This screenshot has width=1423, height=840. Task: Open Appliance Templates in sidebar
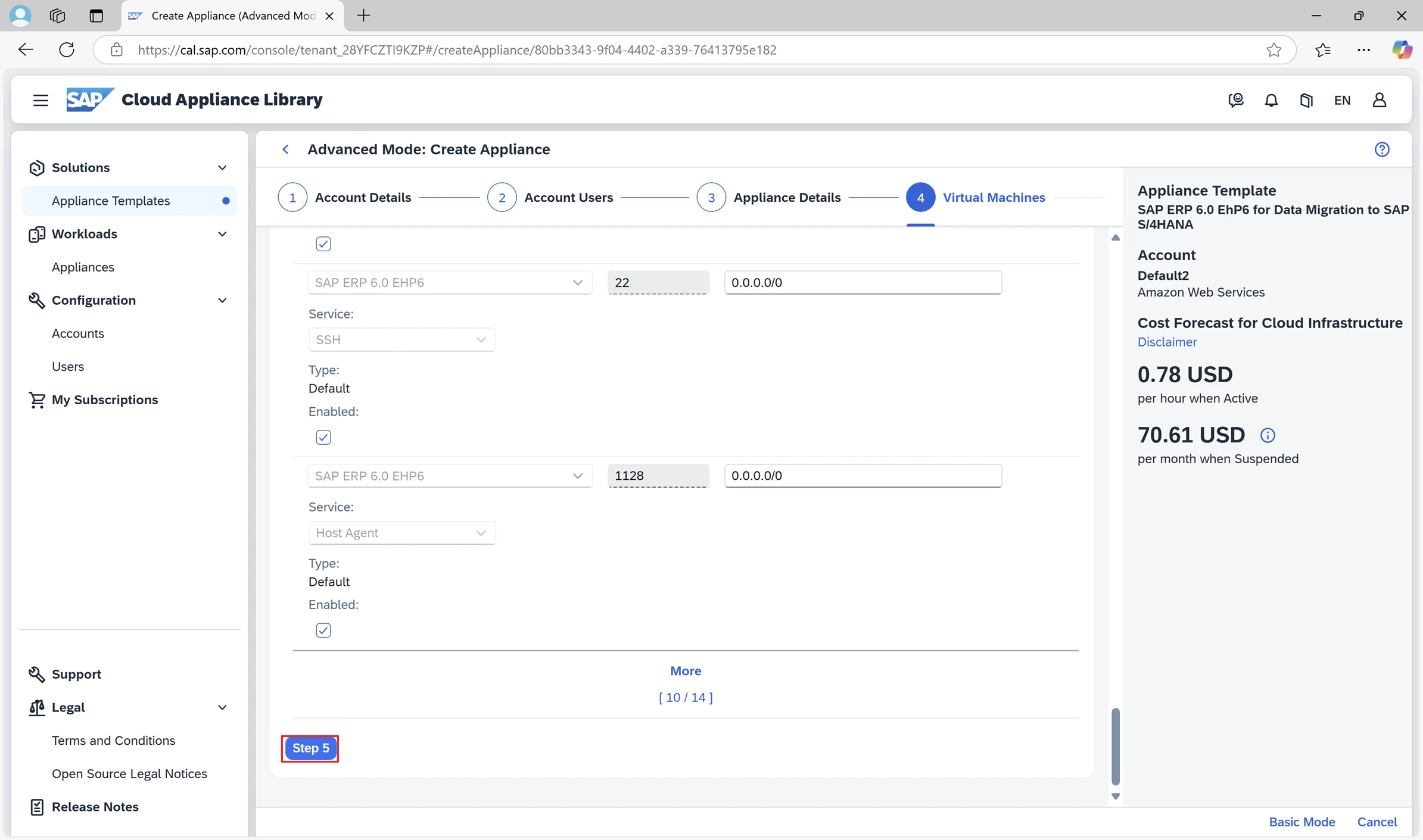click(129, 201)
